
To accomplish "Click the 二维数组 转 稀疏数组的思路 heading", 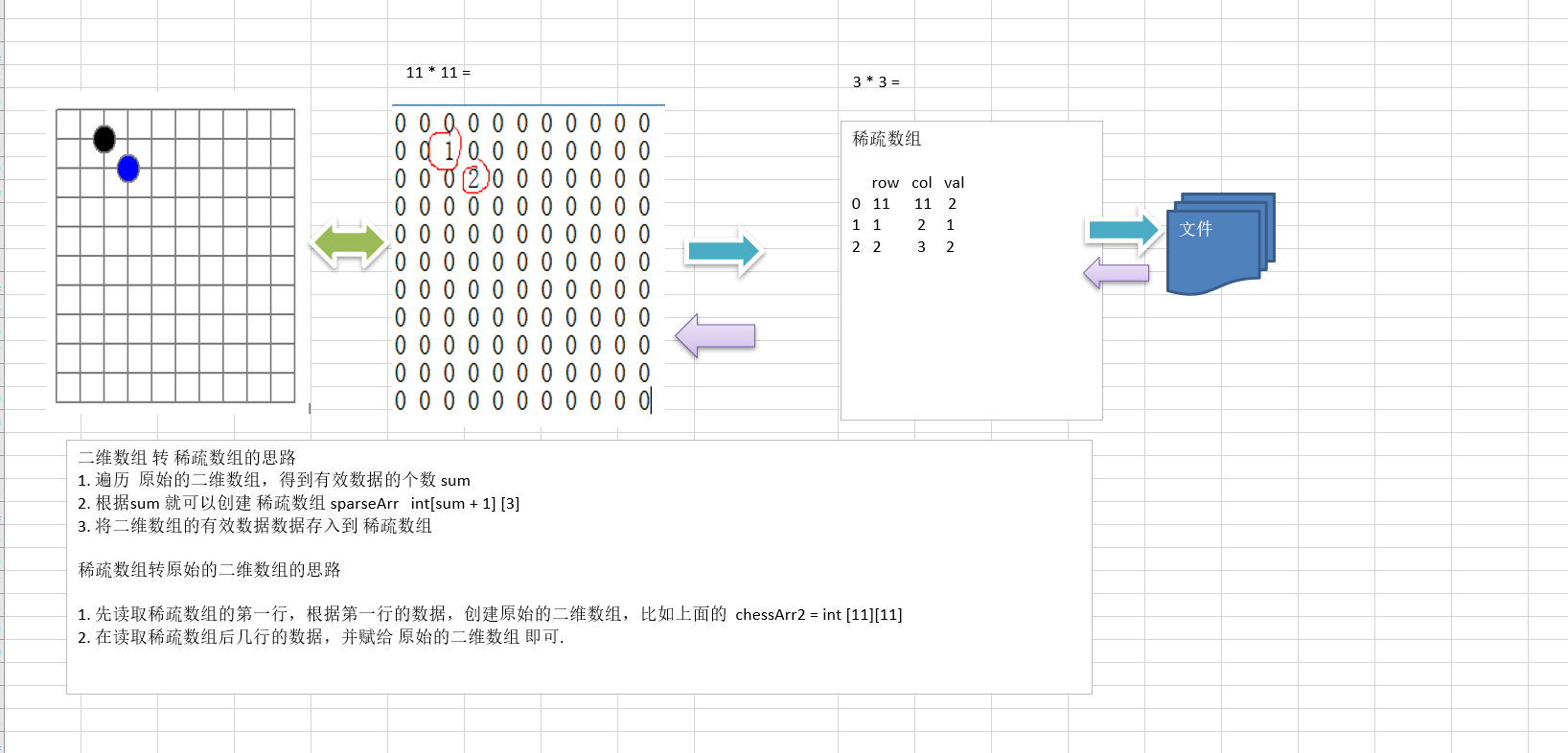I will (x=187, y=458).
